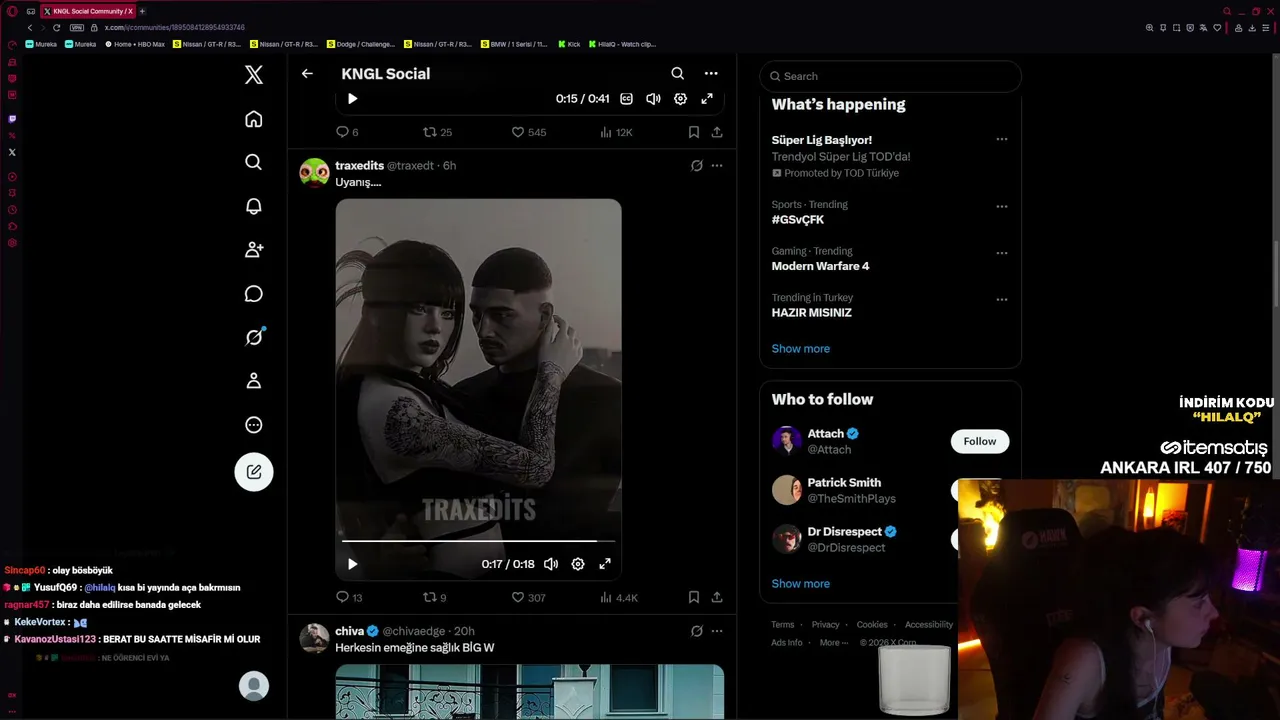Open Grok actions on traxedits post

click(697, 166)
